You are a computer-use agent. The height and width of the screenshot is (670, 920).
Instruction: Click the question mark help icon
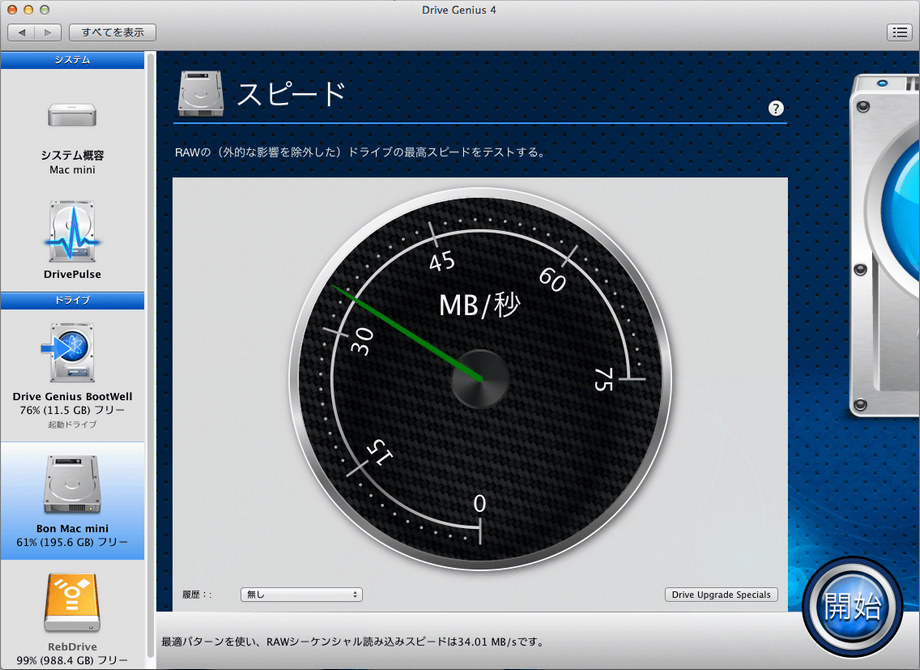[x=776, y=109]
